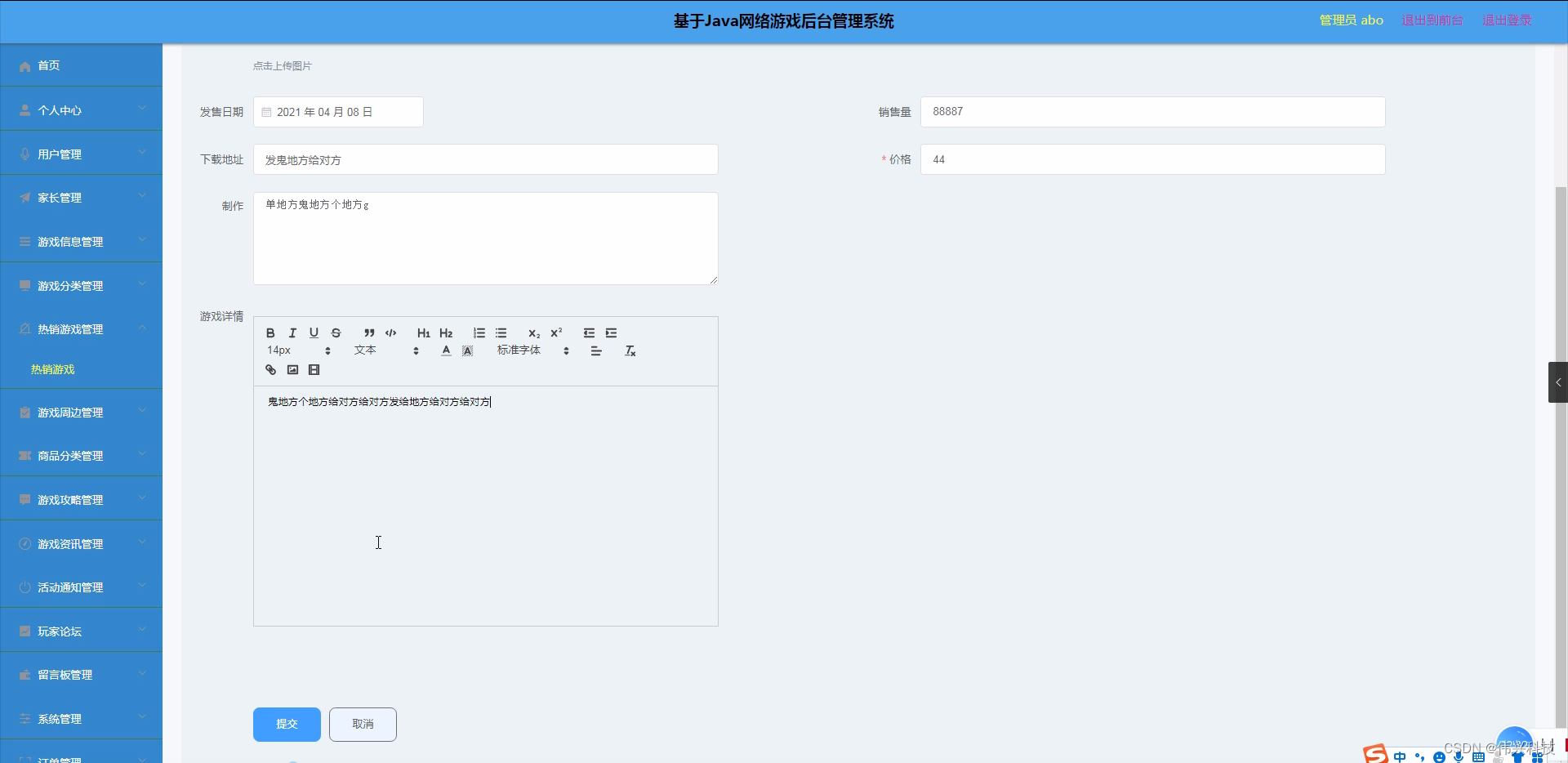Toggle underline formatting in the editor
The image size is (1568, 763).
[x=314, y=333]
